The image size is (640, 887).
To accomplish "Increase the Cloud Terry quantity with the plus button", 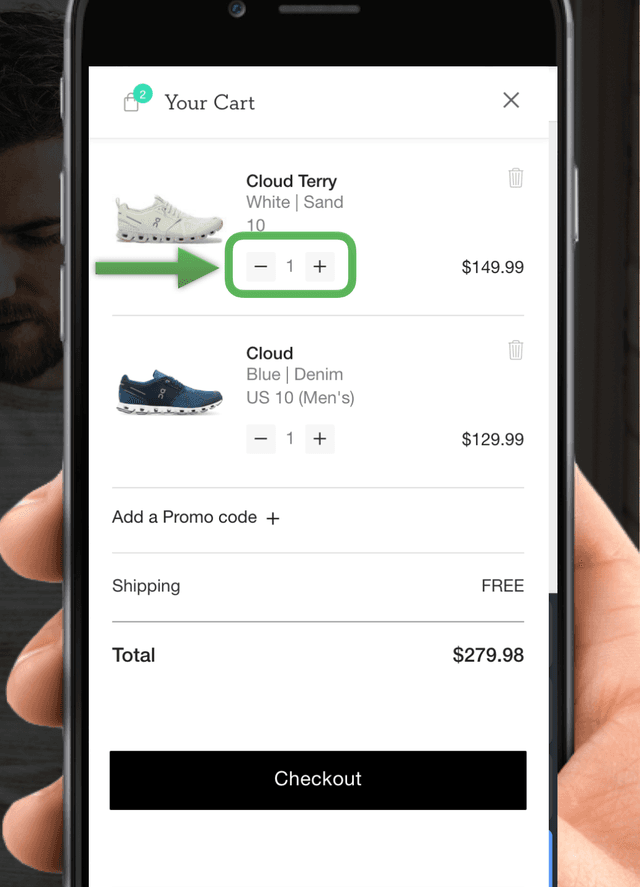I will (320, 266).
